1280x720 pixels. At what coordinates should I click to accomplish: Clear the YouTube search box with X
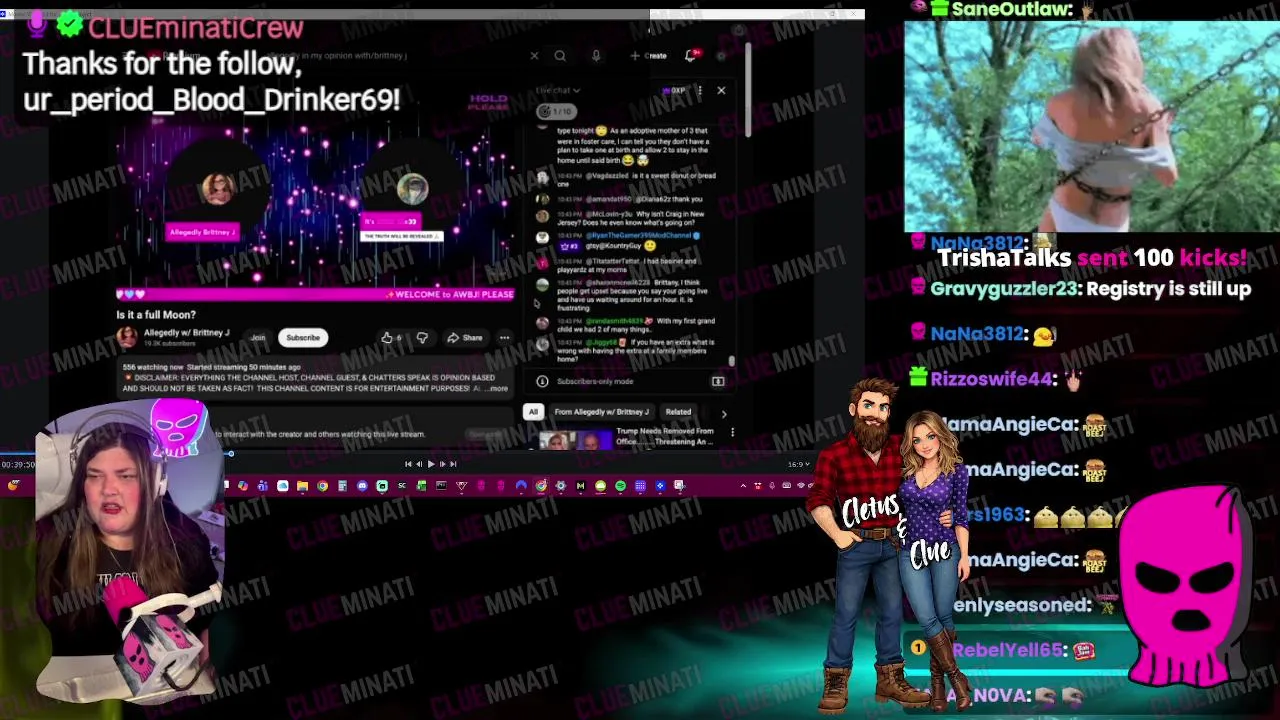click(534, 56)
